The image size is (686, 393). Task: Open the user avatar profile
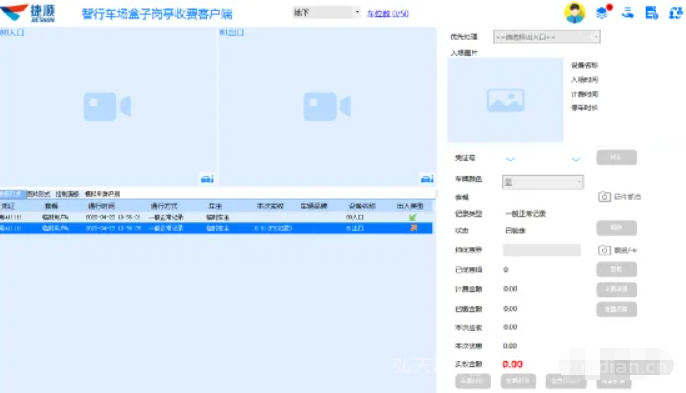pos(574,13)
